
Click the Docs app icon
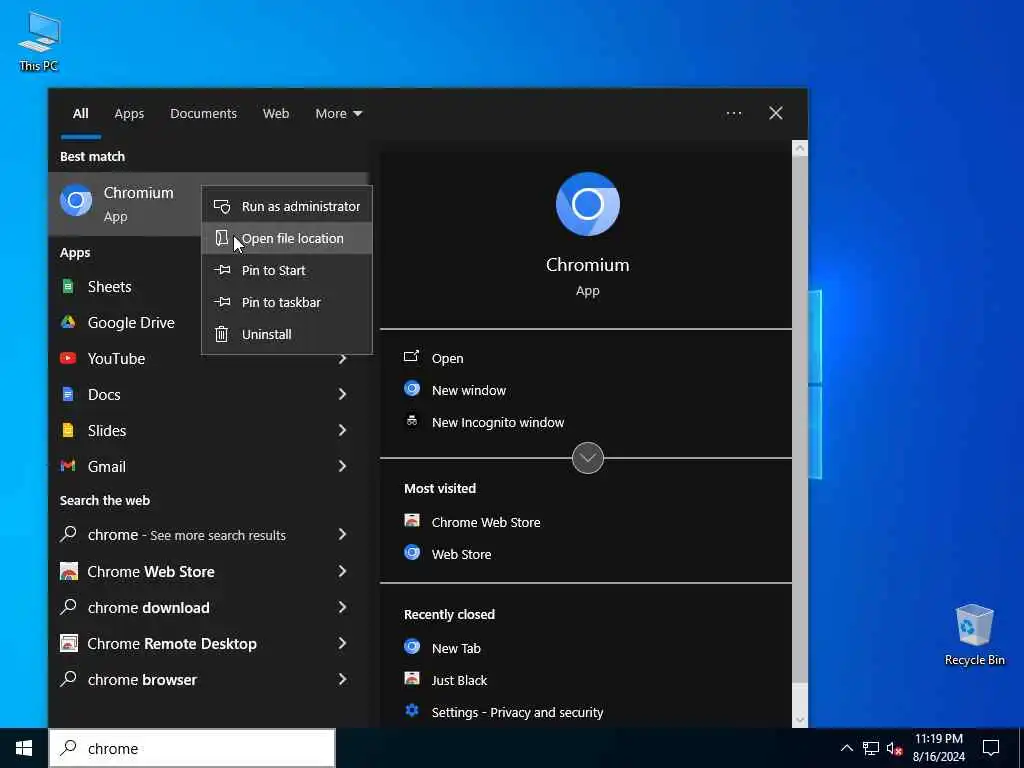click(x=68, y=394)
